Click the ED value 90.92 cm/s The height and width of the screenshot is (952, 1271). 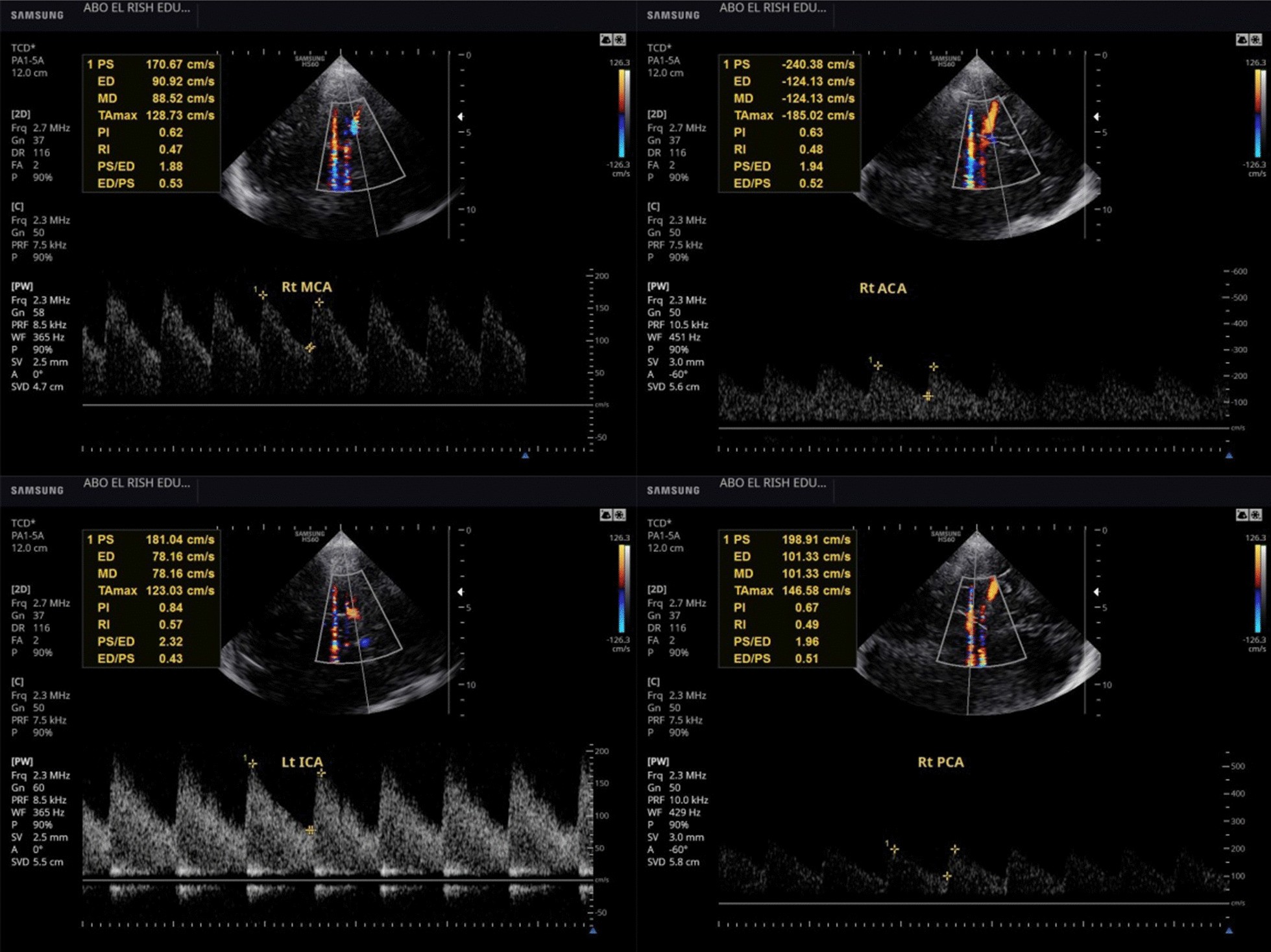point(183,81)
